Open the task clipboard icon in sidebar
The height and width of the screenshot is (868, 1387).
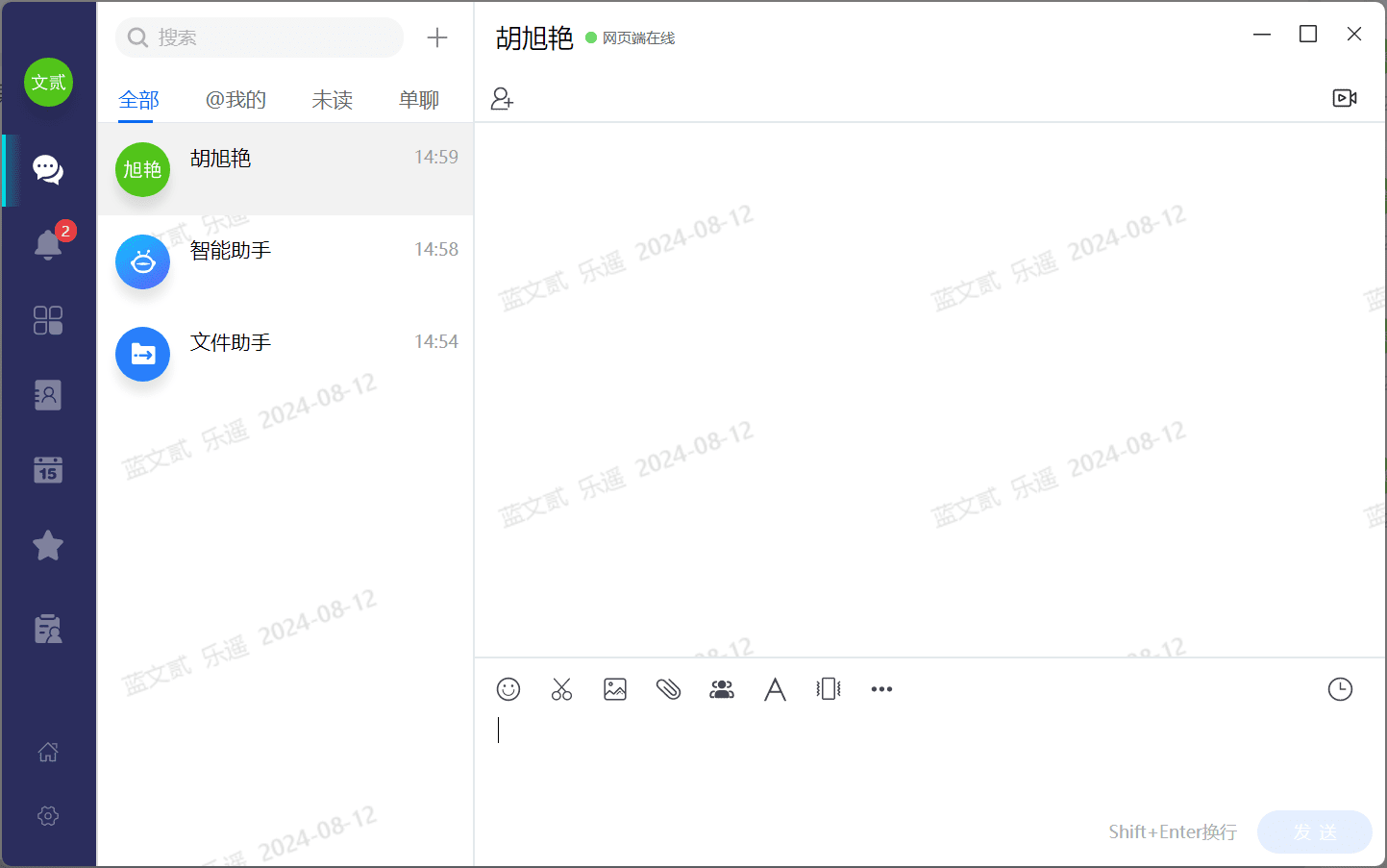(x=48, y=629)
